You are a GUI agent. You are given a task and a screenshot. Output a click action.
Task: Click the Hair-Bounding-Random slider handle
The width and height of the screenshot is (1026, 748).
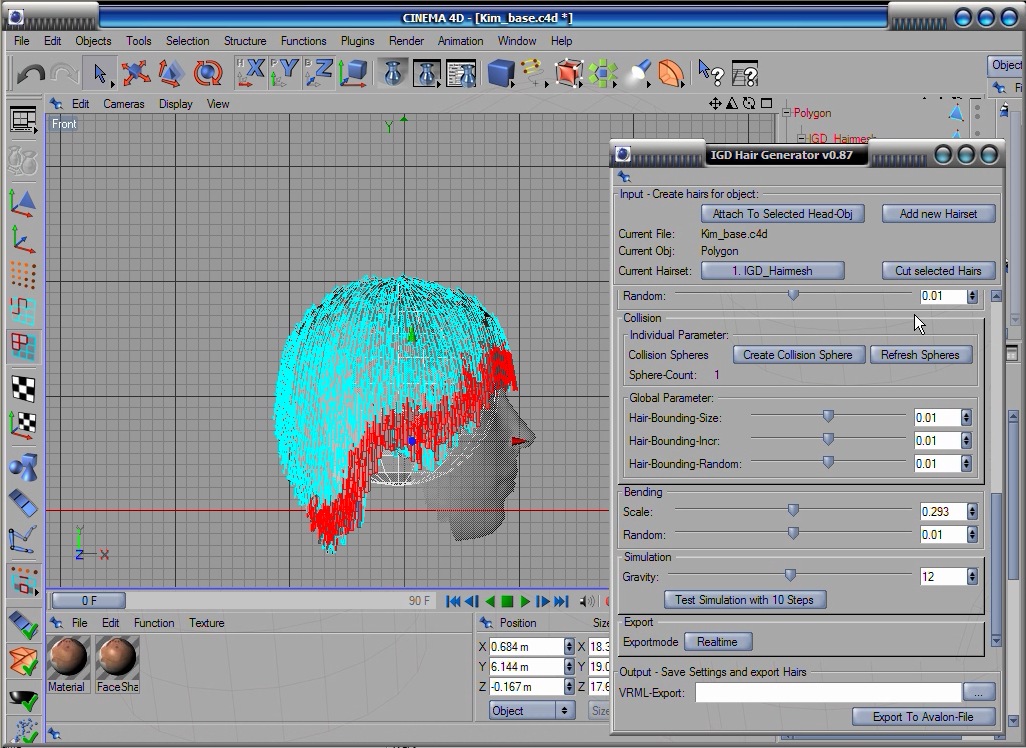pos(828,463)
